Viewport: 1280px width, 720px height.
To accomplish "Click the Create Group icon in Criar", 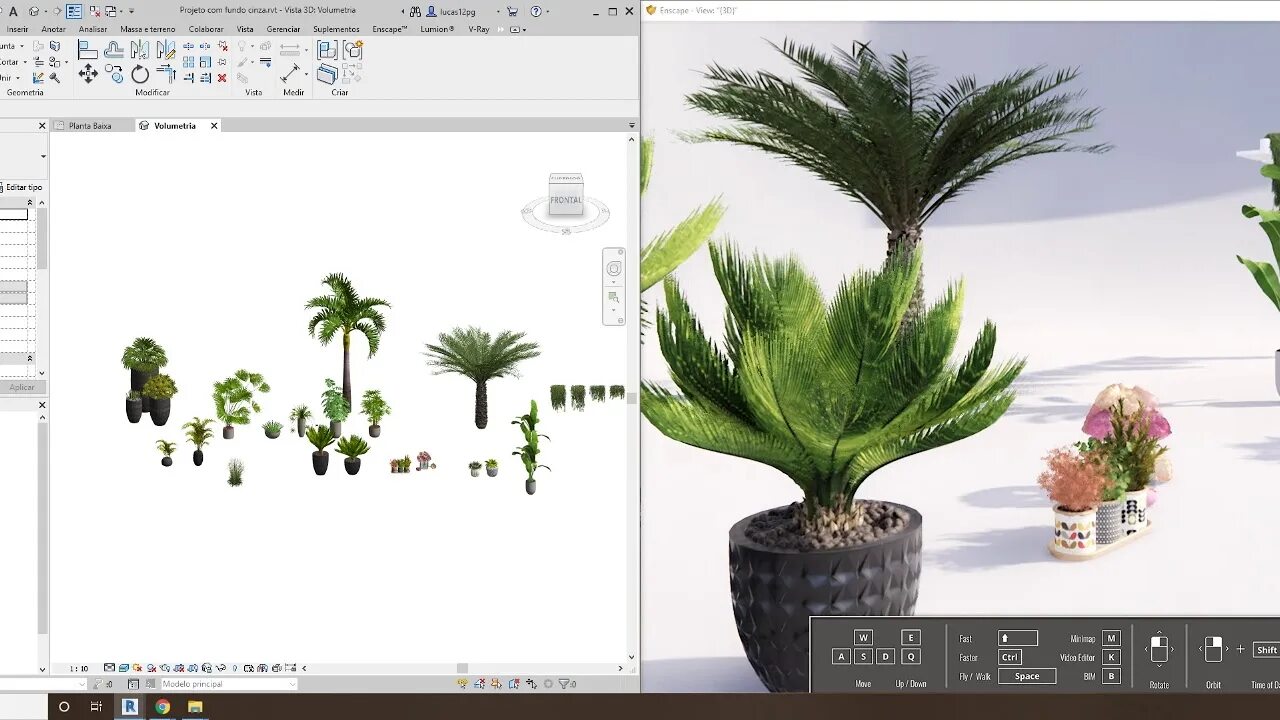I will tap(353, 50).
